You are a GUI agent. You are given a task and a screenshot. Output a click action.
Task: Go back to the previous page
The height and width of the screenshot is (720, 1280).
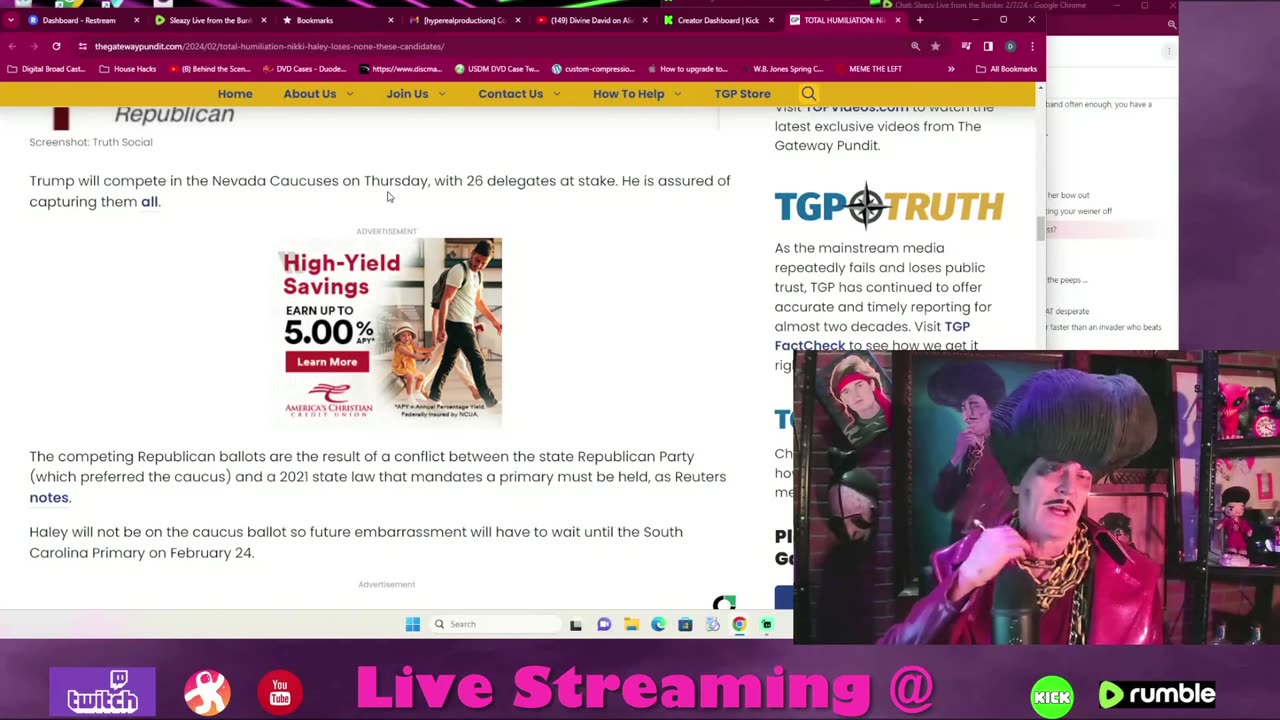[11, 46]
